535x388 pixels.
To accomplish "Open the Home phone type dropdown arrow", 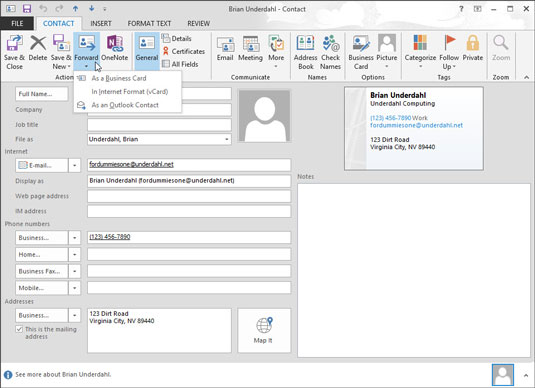I will coord(74,255).
